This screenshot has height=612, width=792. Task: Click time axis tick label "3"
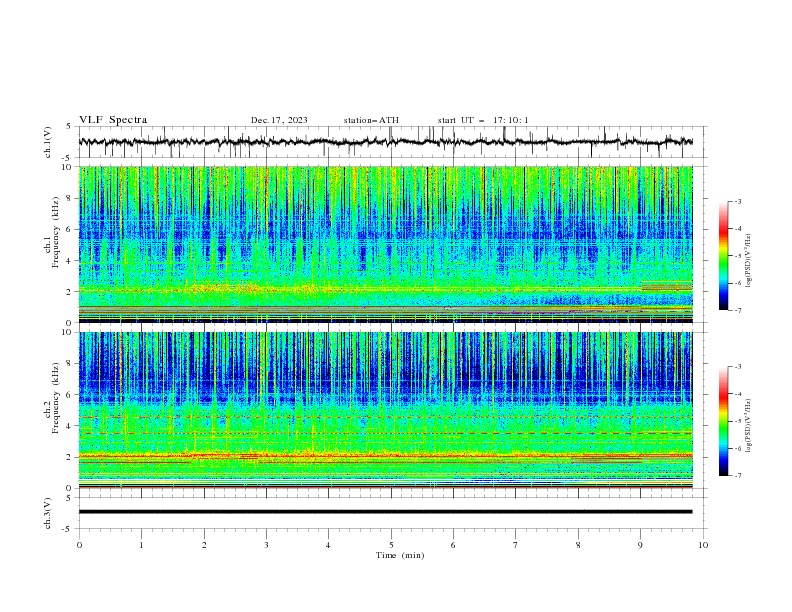(266, 545)
